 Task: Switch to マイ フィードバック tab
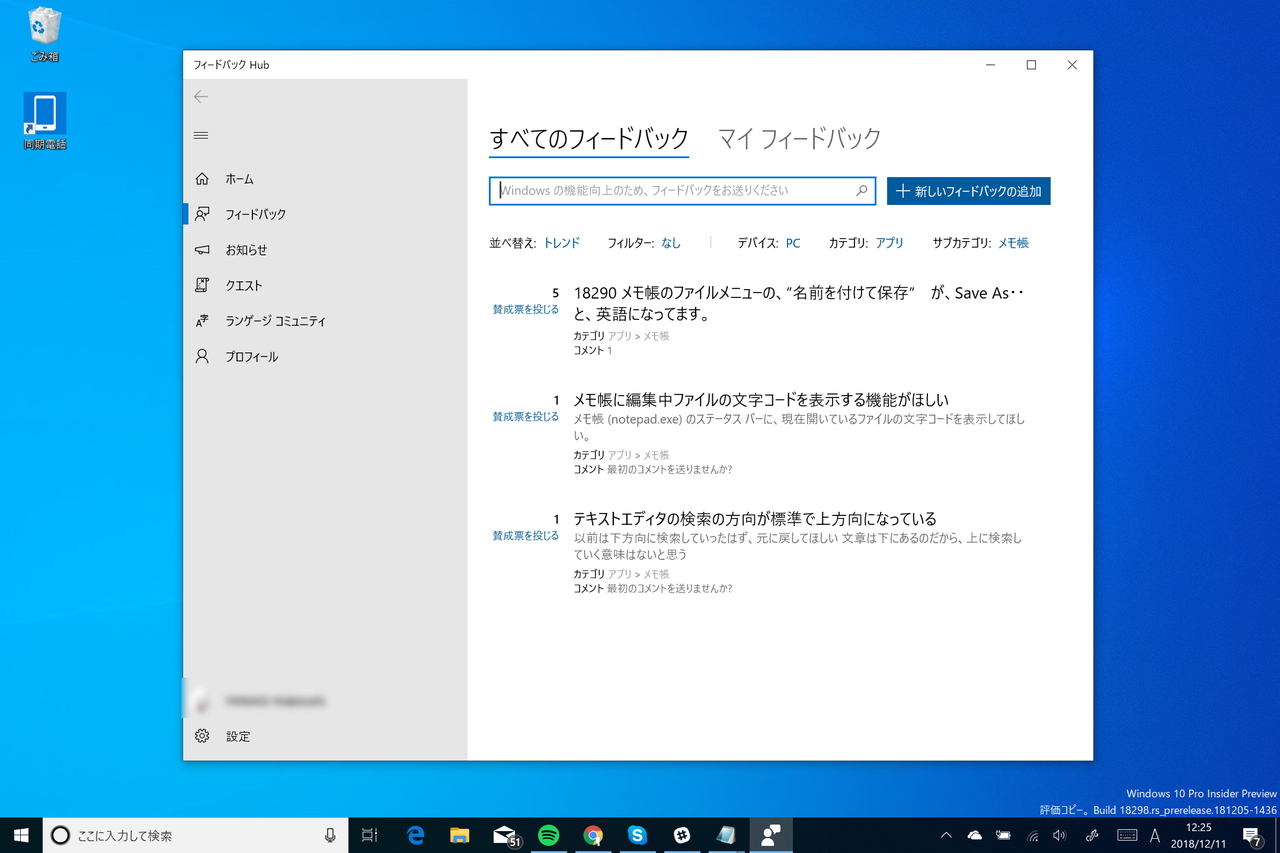click(799, 139)
